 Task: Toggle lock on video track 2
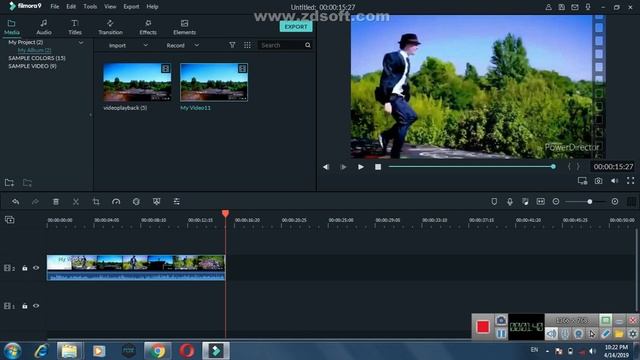click(25, 268)
